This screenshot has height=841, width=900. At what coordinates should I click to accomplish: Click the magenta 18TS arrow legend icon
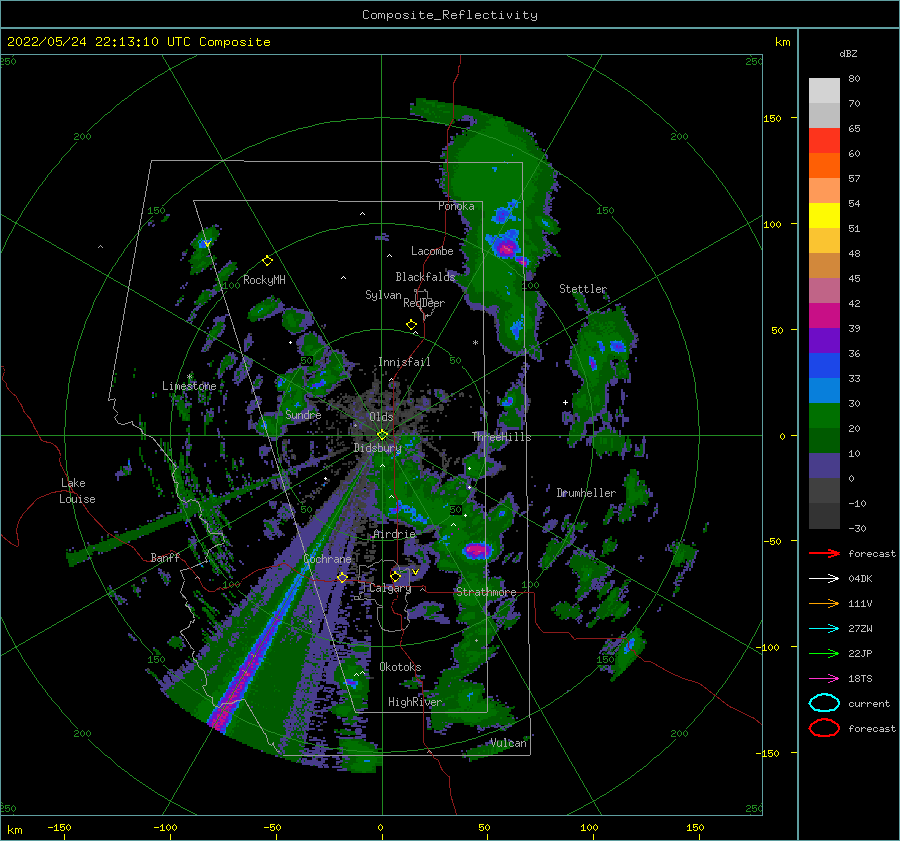pyautogui.click(x=824, y=679)
